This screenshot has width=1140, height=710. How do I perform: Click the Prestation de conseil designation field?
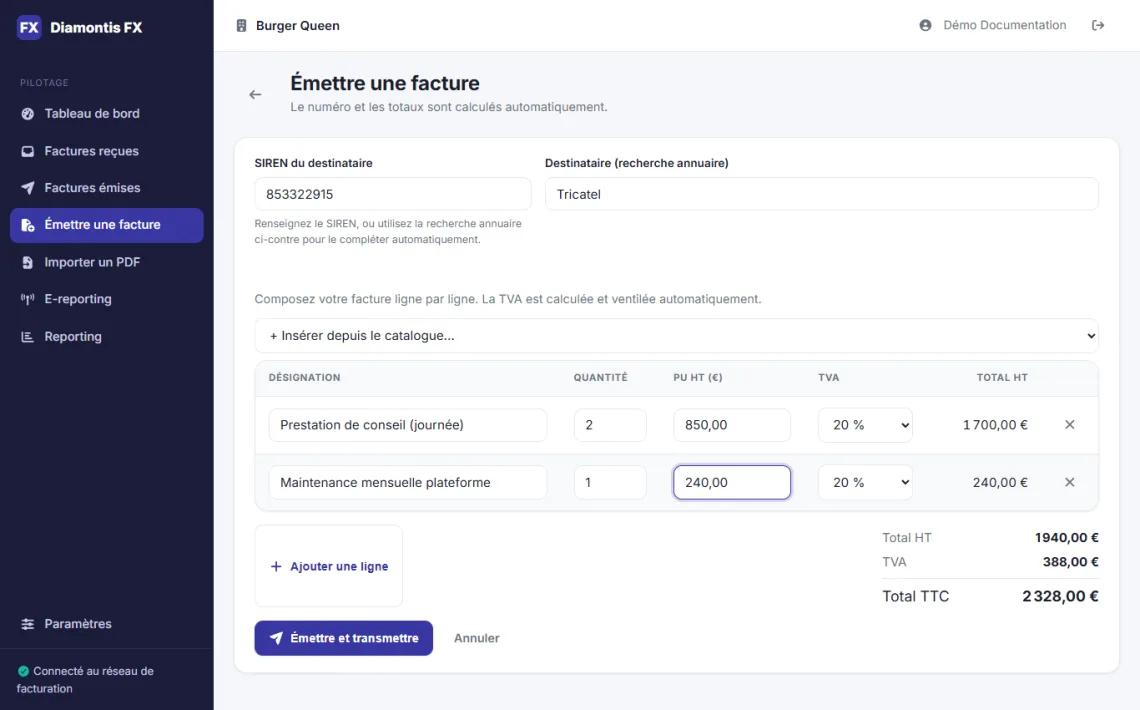[408, 425]
